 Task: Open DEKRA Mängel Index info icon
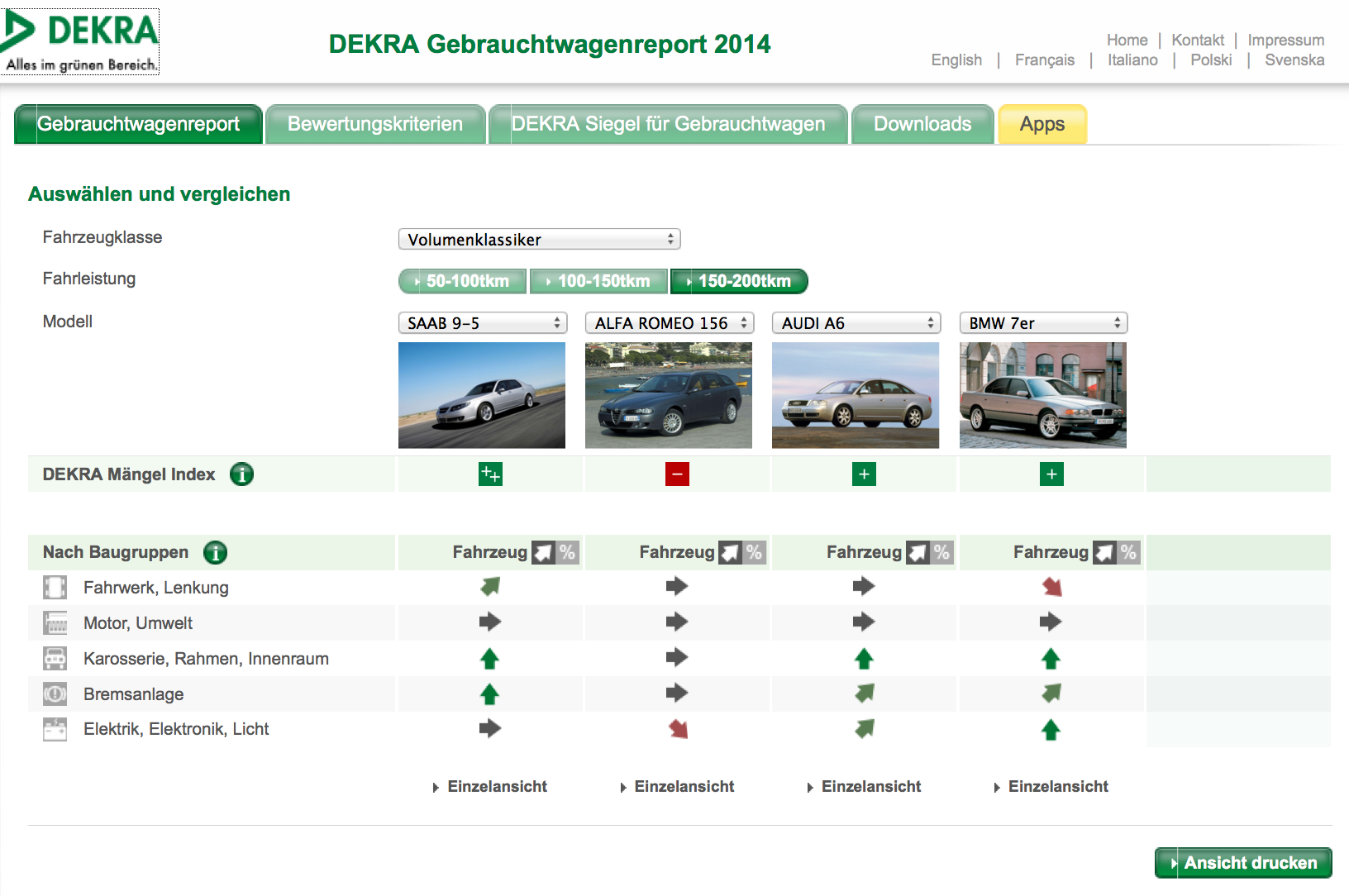pos(241,474)
